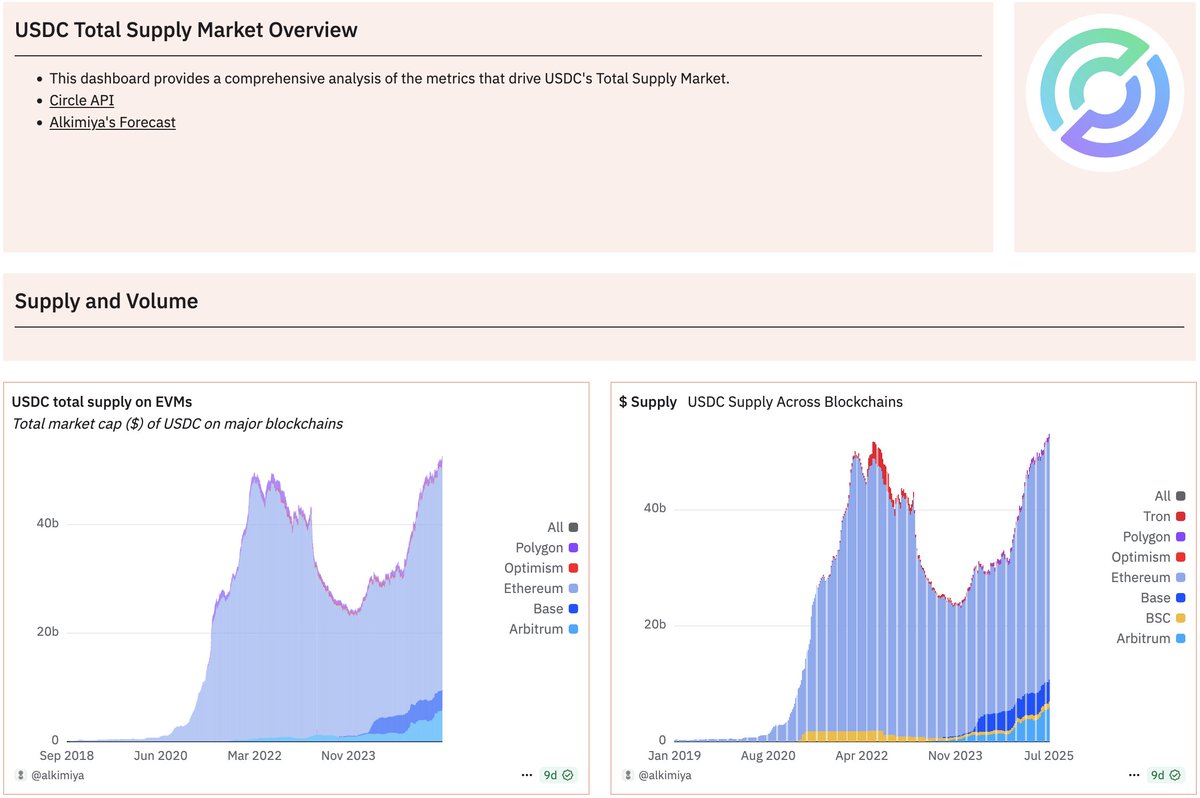Open the three-dot menu on the EVMs supply chart
The image size is (1200, 798).
coord(527,775)
